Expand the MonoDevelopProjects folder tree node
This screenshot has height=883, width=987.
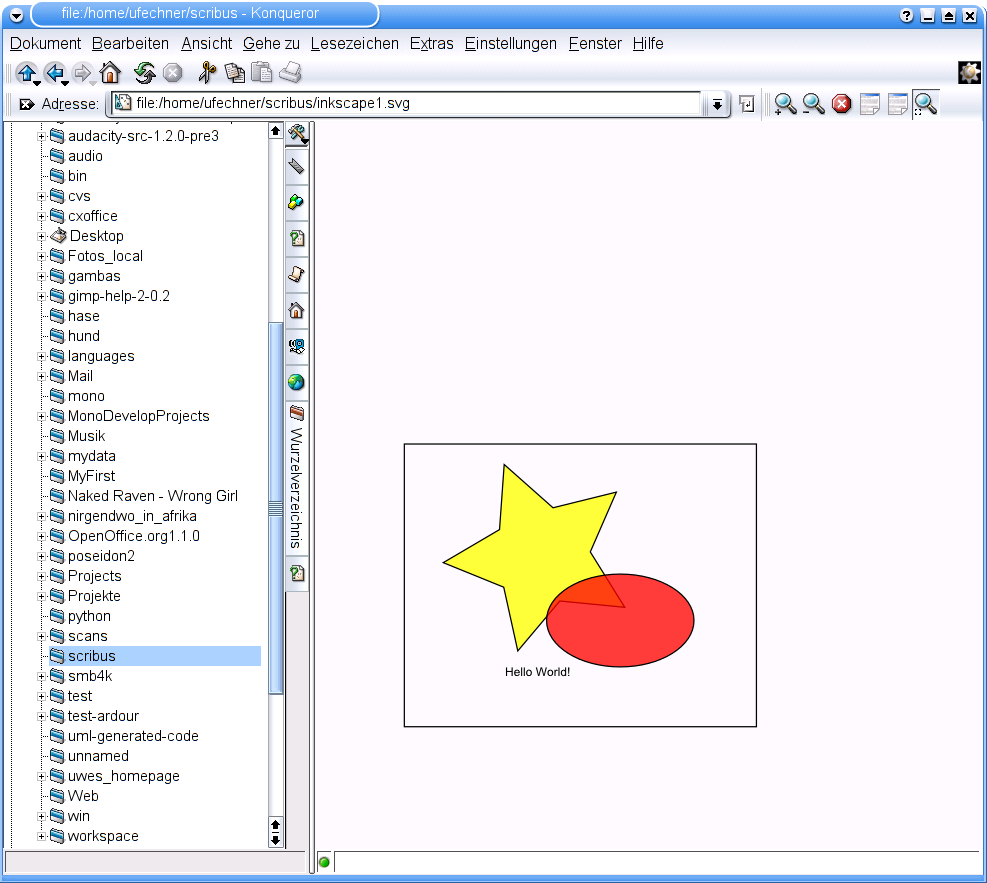pyautogui.click(x=42, y=416)
